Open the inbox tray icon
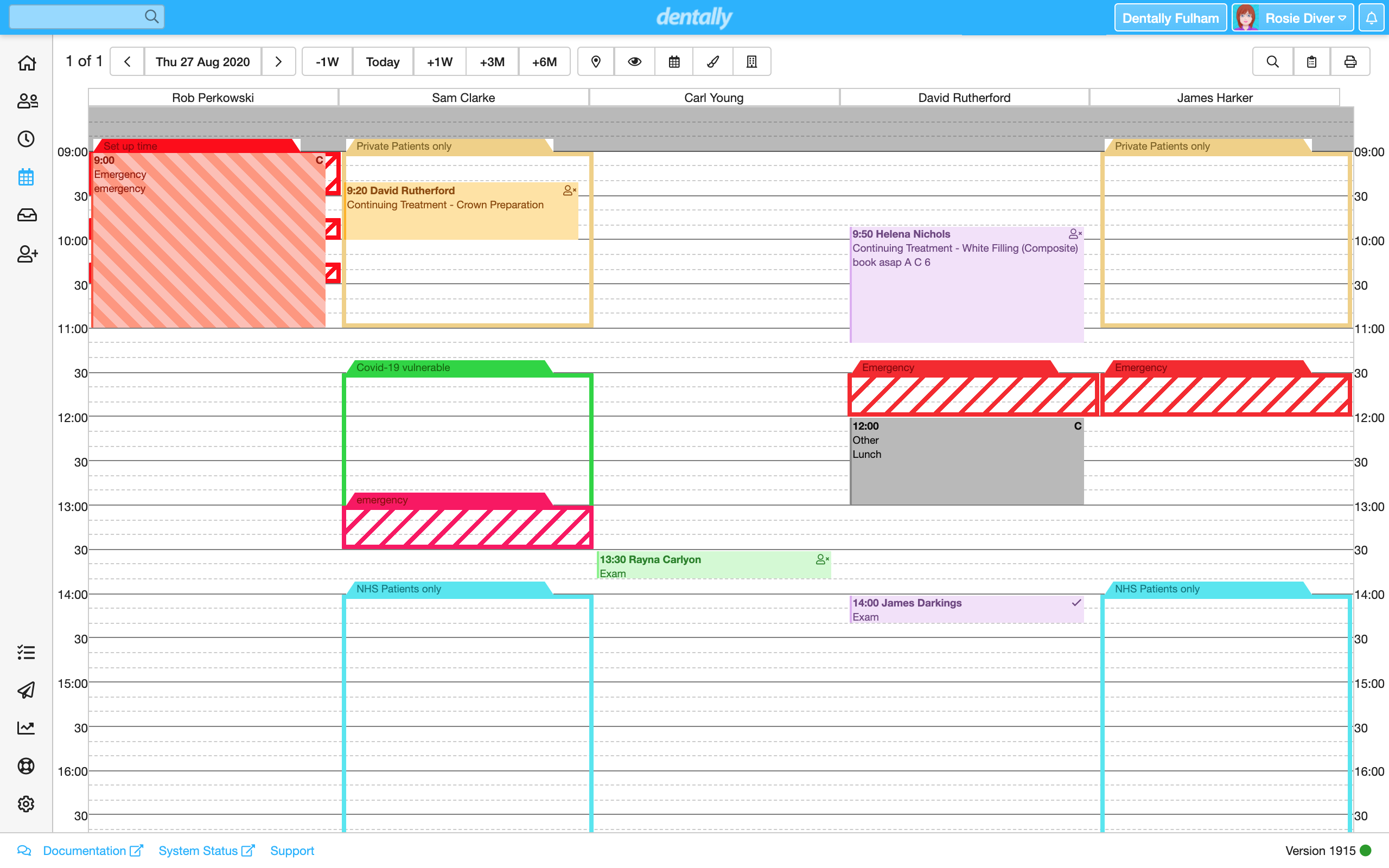This screenshot has height=868, width=1389. click(27, 215)
